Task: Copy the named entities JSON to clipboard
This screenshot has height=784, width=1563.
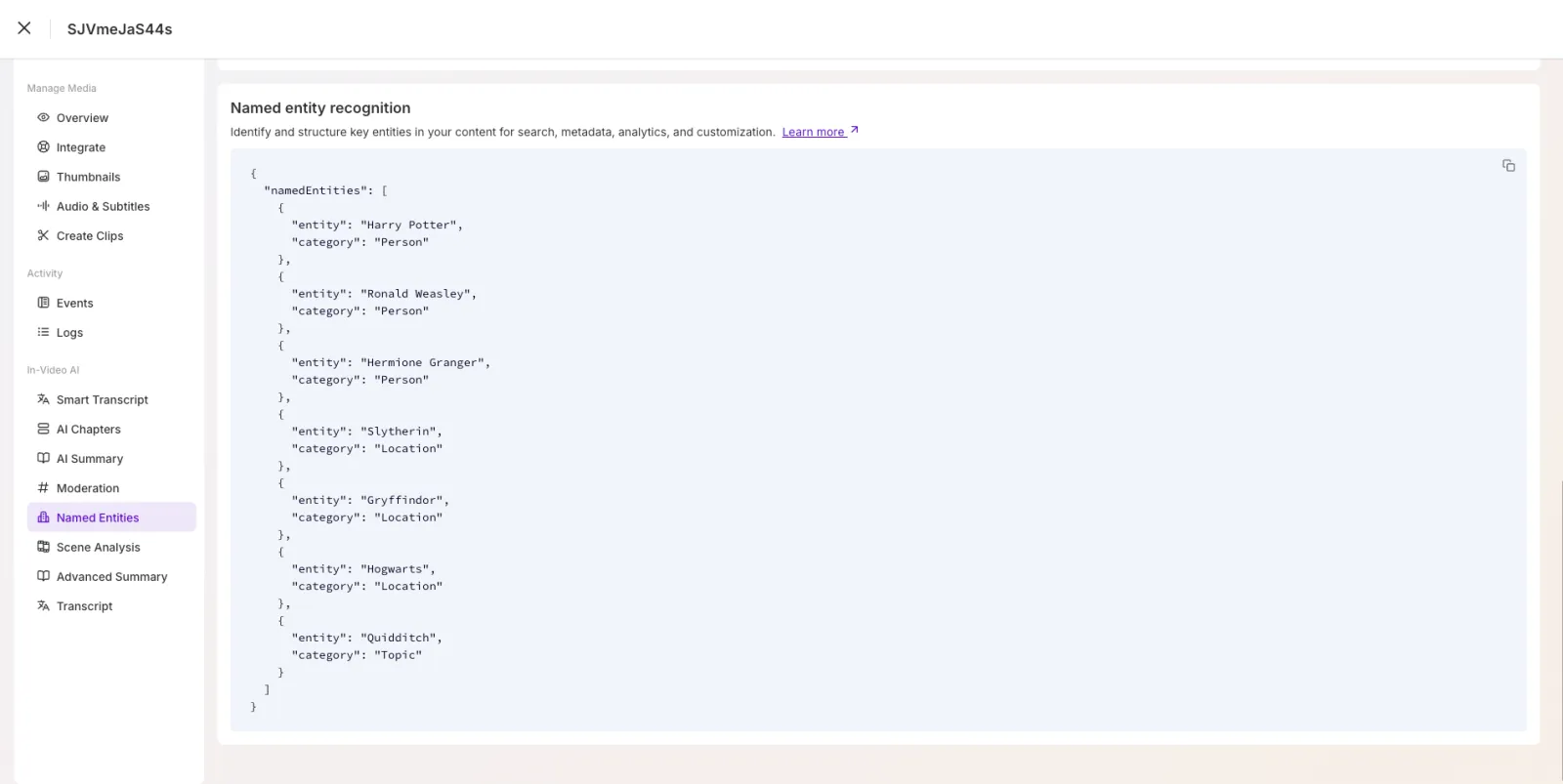Action: (x=1508, y=166)
